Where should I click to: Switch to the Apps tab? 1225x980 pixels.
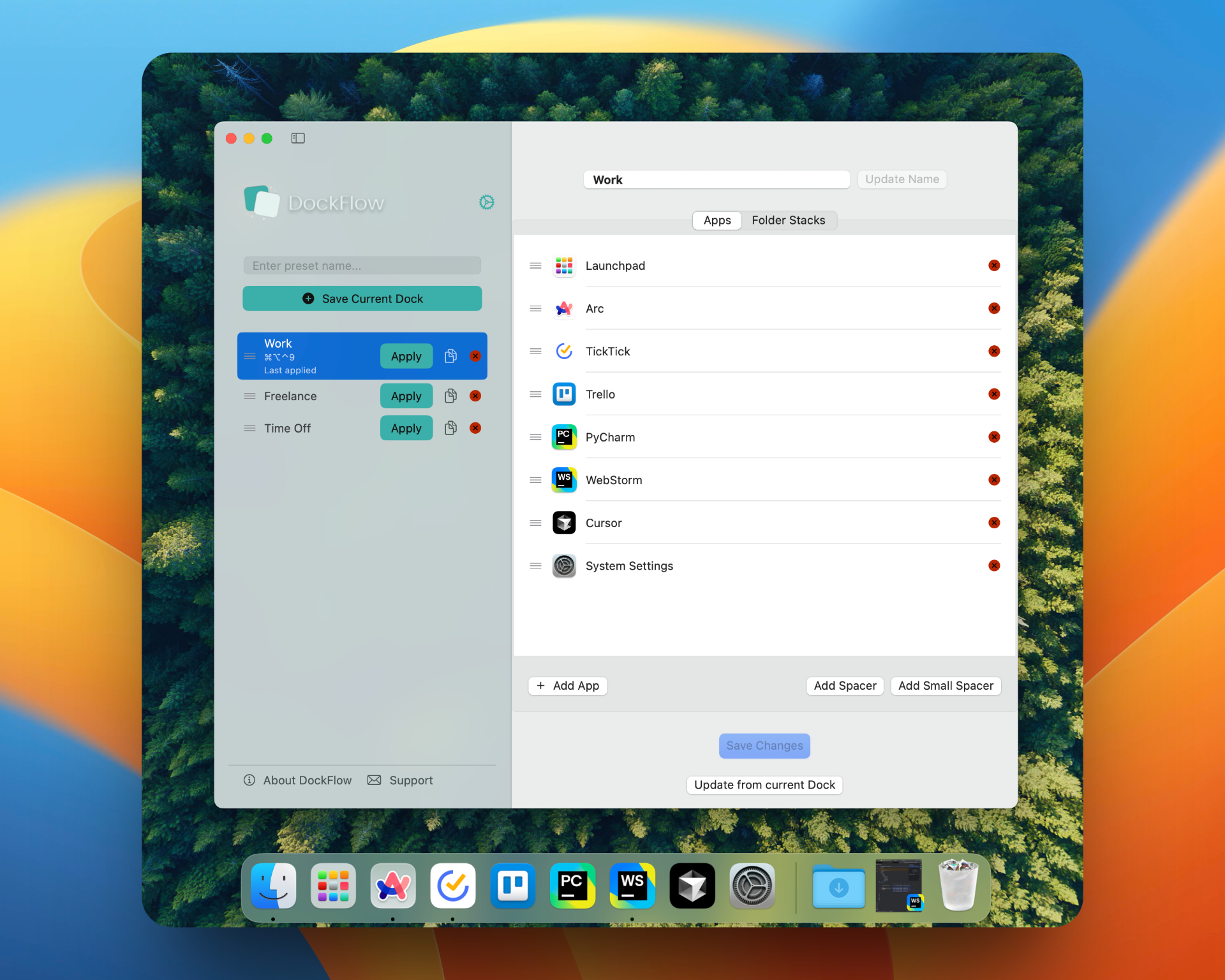(x=717, y=220)
